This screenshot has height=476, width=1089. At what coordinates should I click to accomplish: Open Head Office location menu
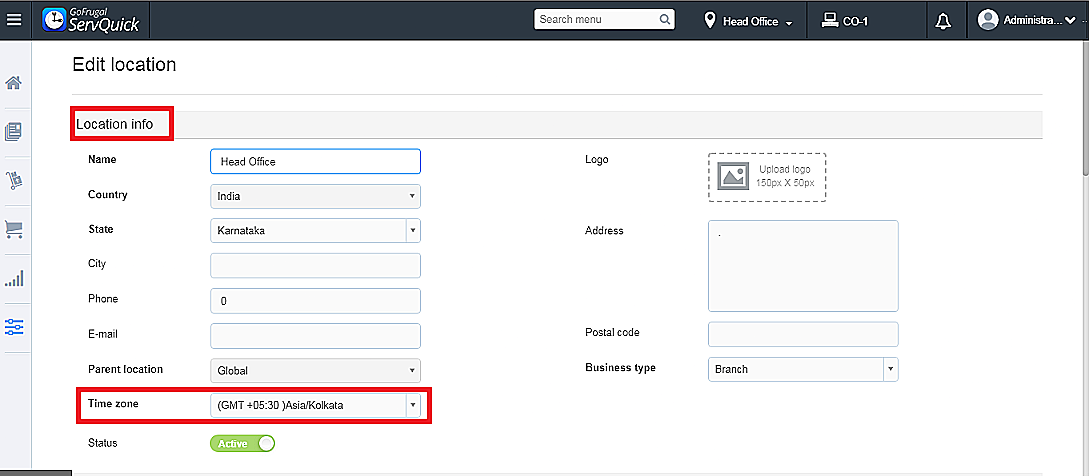pos(749,21)
